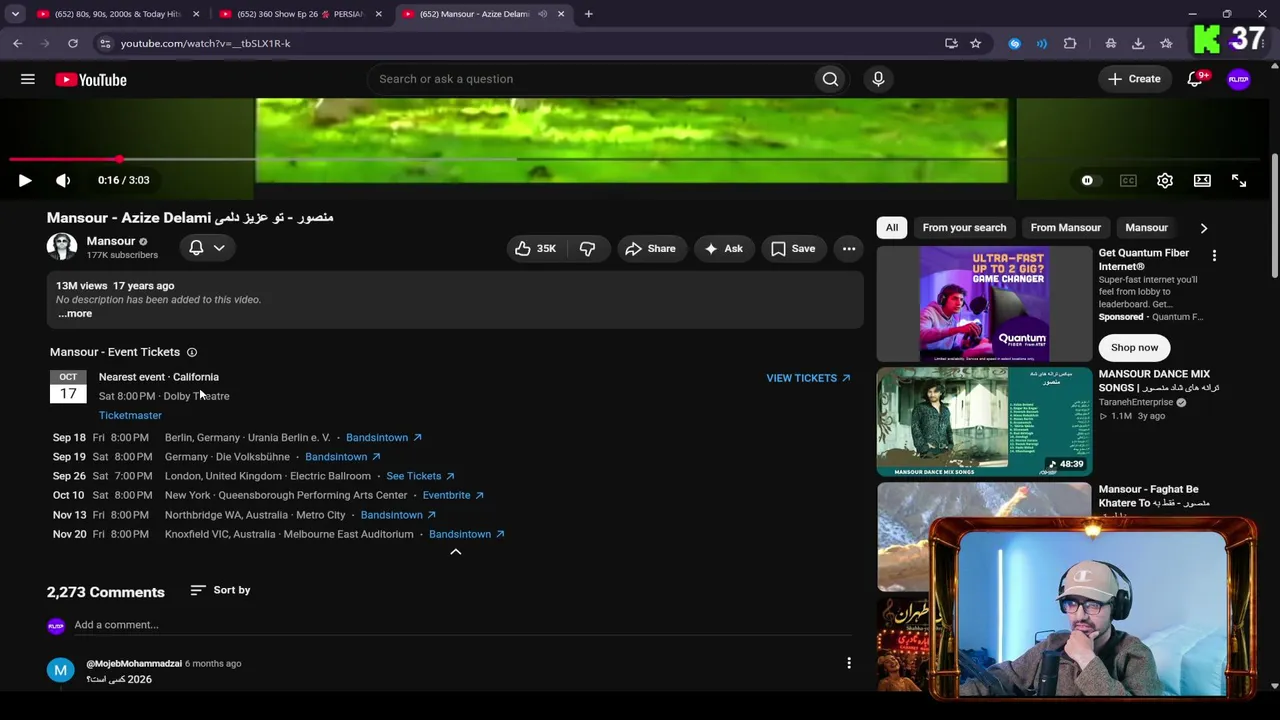Open the browser extensions puzzle icon

pyautogui.click(x=1070, y=43)
